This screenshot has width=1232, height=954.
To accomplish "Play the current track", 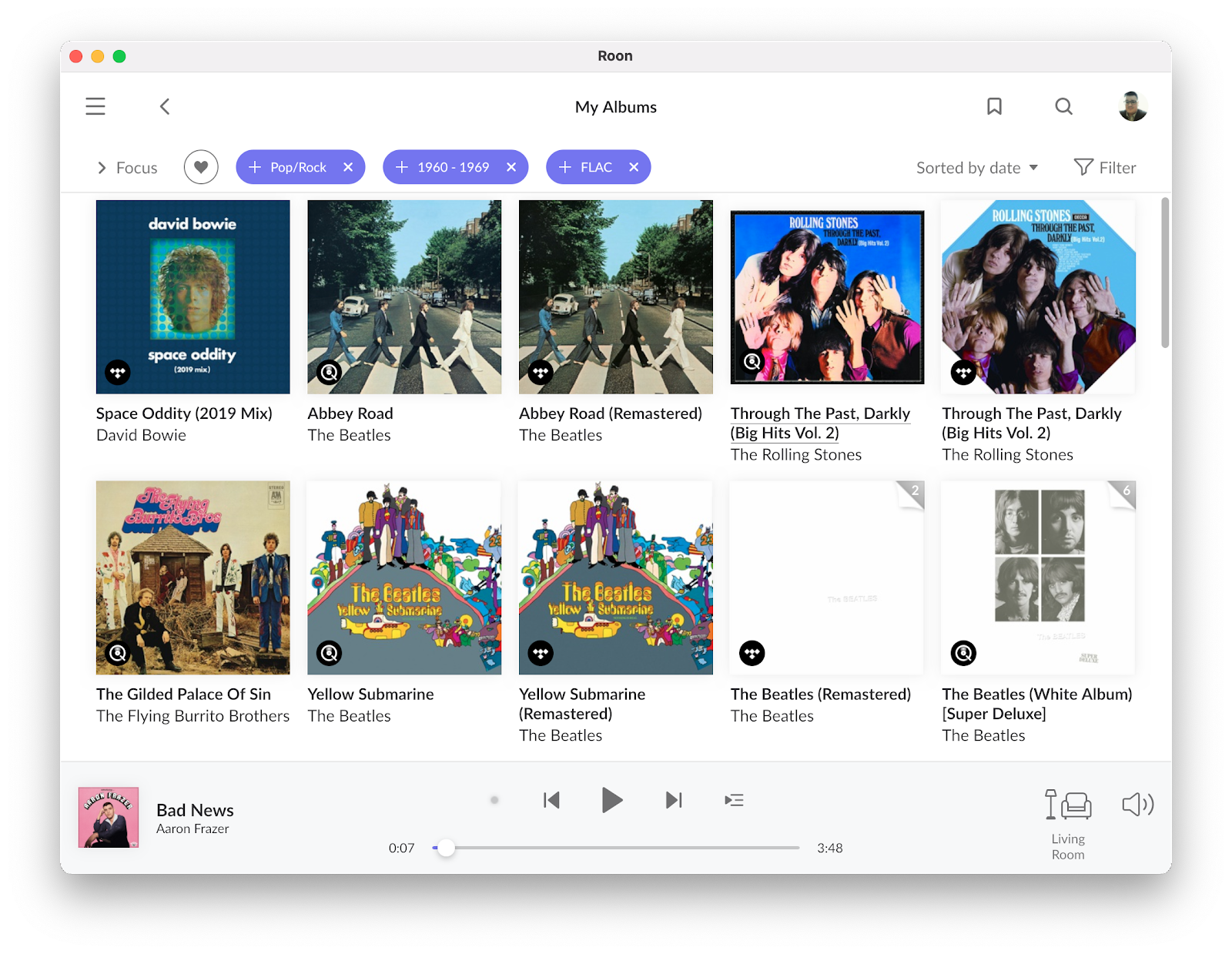I will tap(611, 800).
